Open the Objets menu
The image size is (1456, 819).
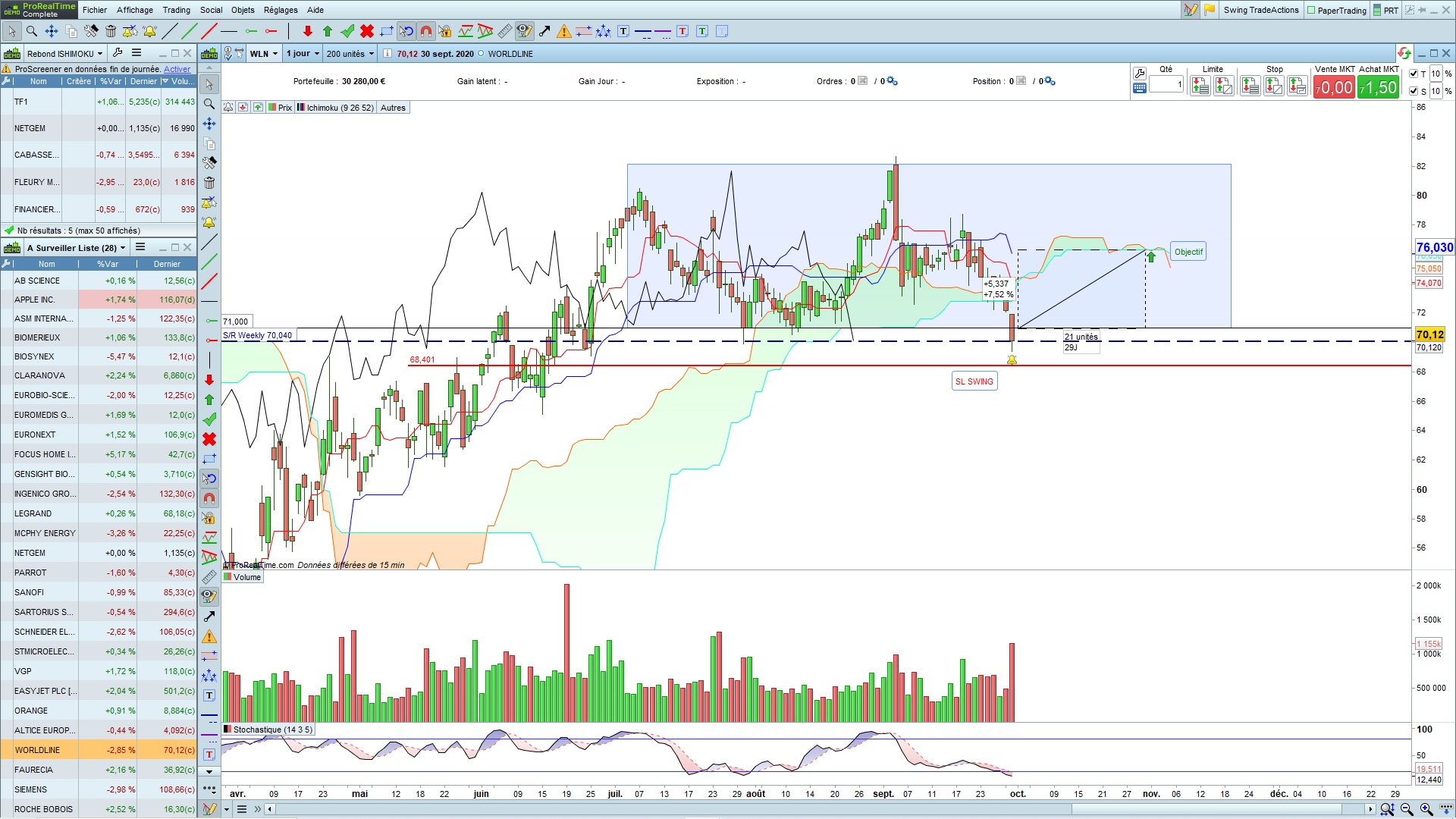(243, 10)
